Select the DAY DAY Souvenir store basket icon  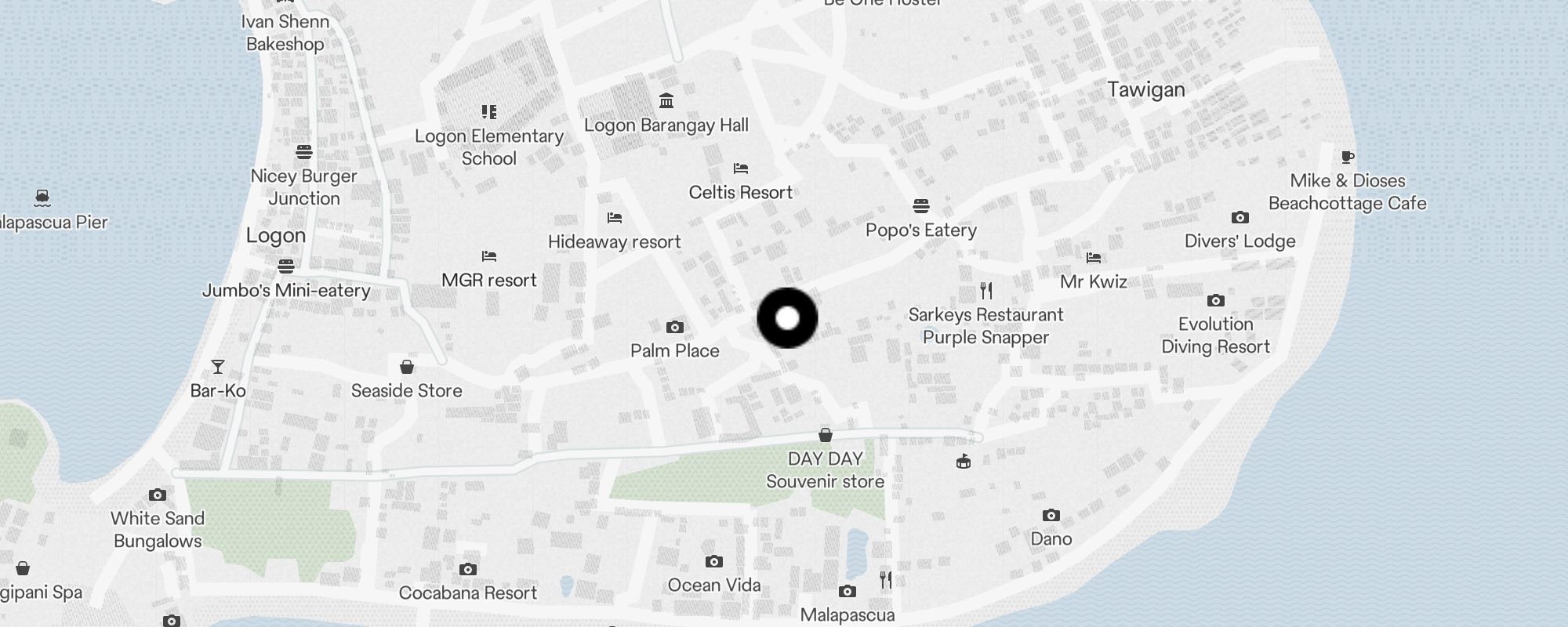(x=826, y=435)
